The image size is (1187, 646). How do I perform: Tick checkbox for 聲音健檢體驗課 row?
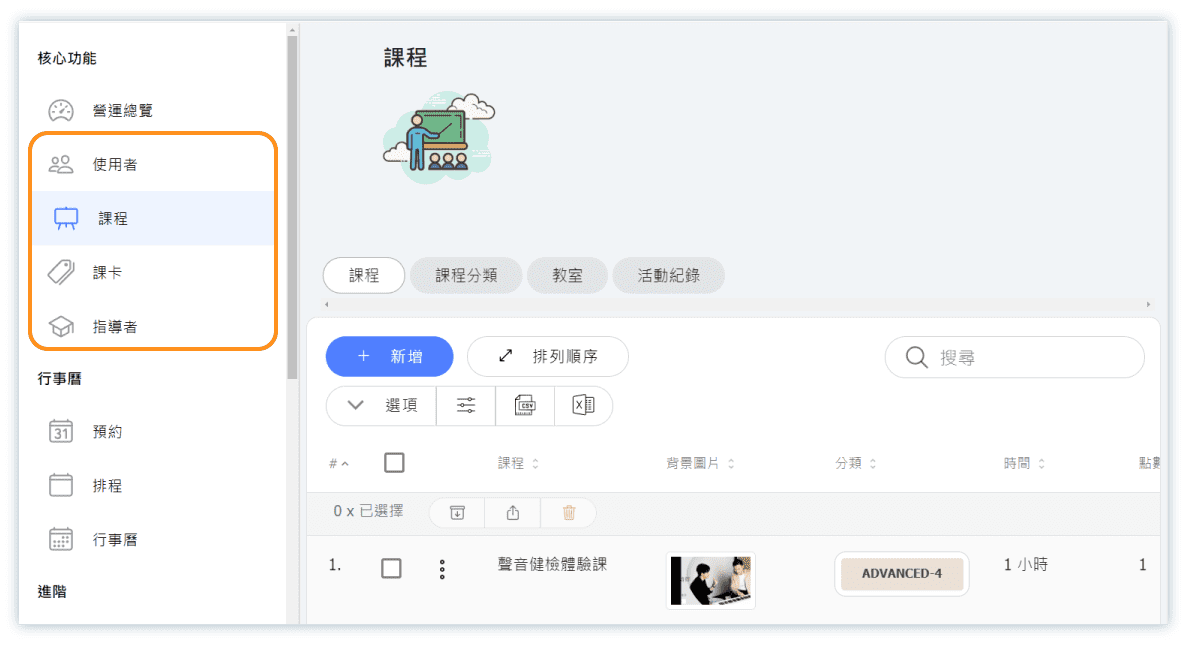(x=391, y=568)
